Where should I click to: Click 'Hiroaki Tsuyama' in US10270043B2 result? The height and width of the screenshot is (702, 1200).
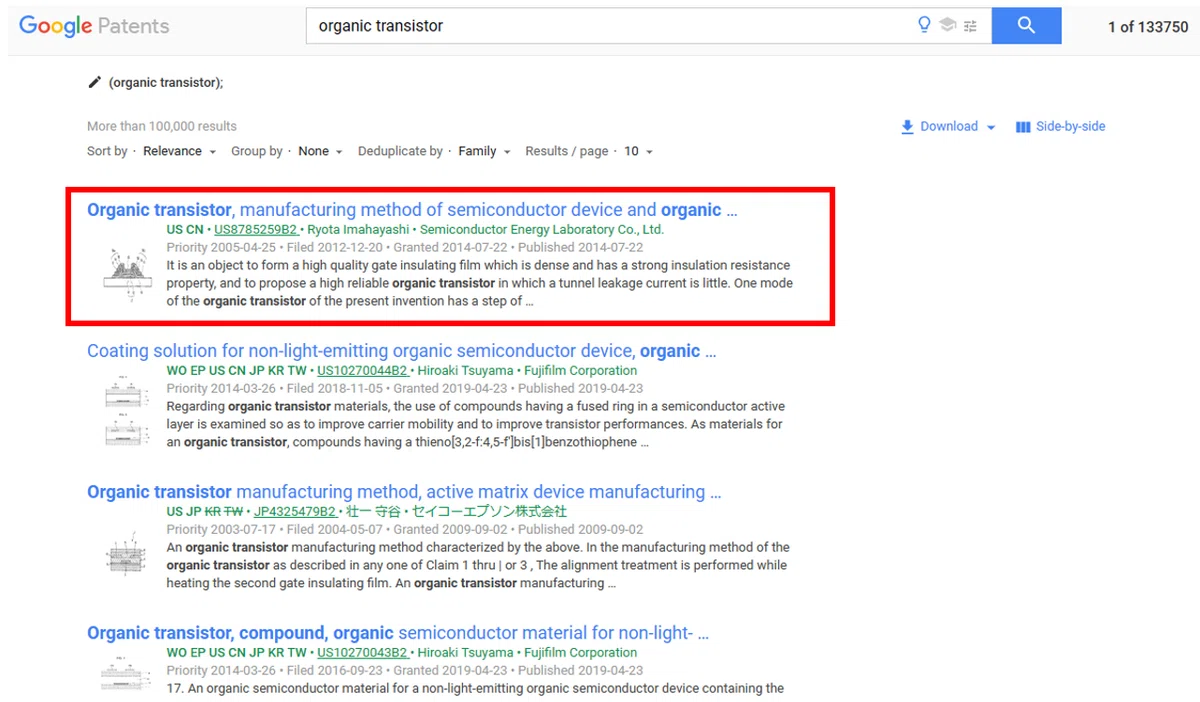pyautogui.click(x=467, y=653)
